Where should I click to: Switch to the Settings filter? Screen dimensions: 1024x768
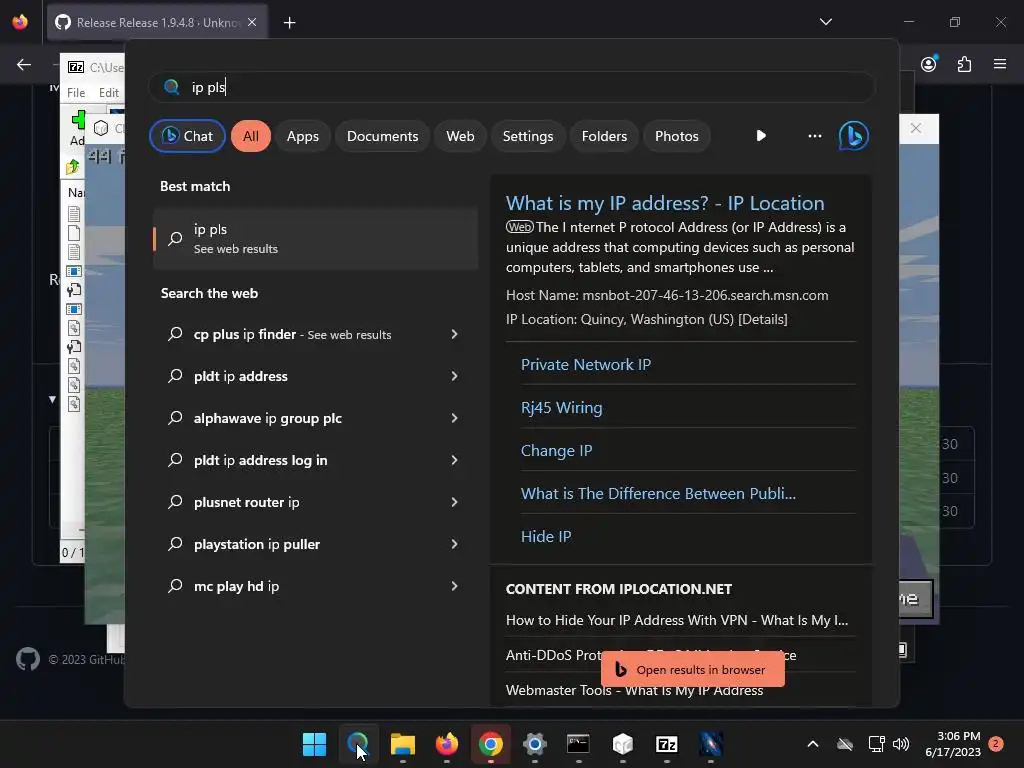point(528,136)
